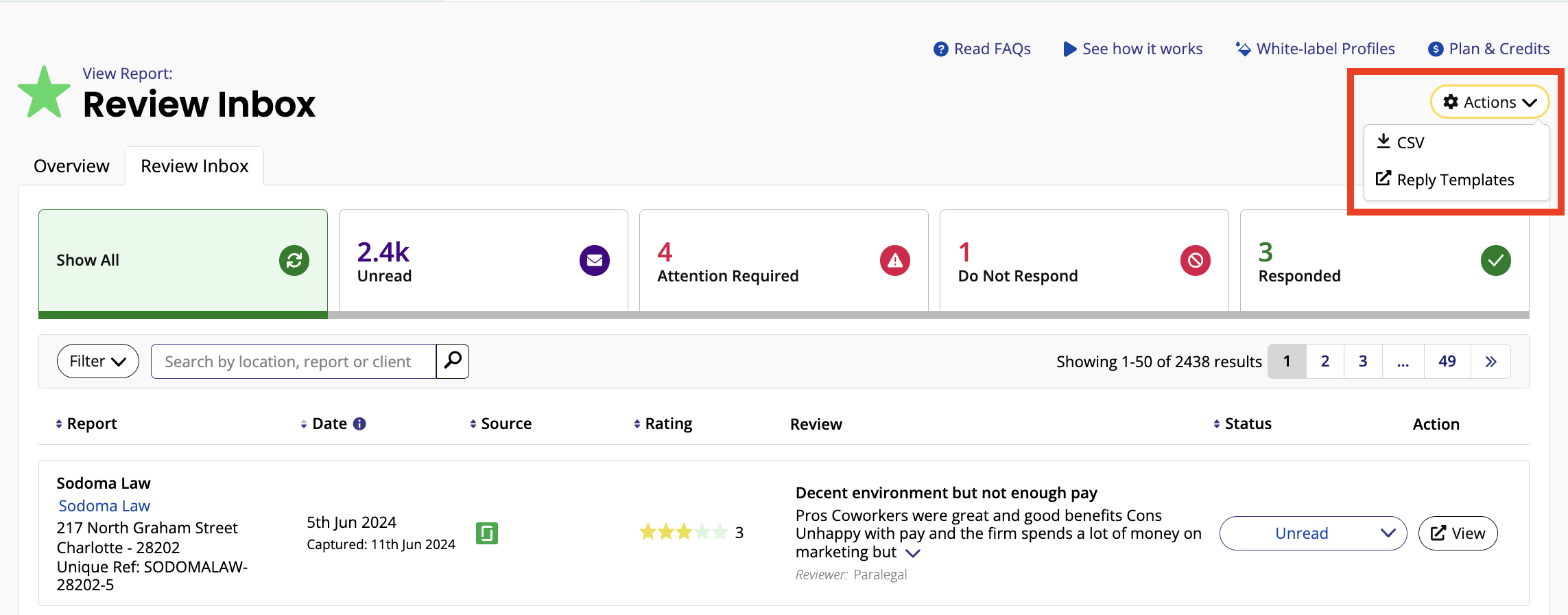The height and width of the screenshot is (615, 1568).
Task: Click the Show All refresh icon
Action: (x=294, y=261)
